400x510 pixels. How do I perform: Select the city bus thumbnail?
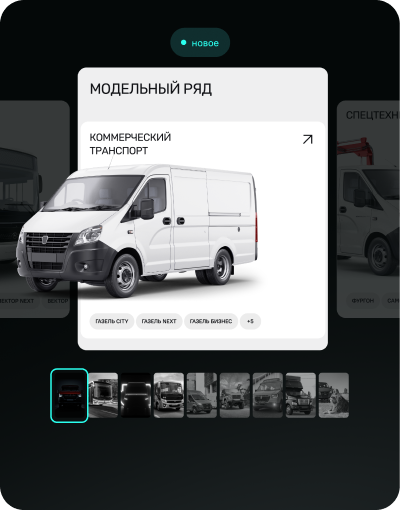tap(103, 395)
